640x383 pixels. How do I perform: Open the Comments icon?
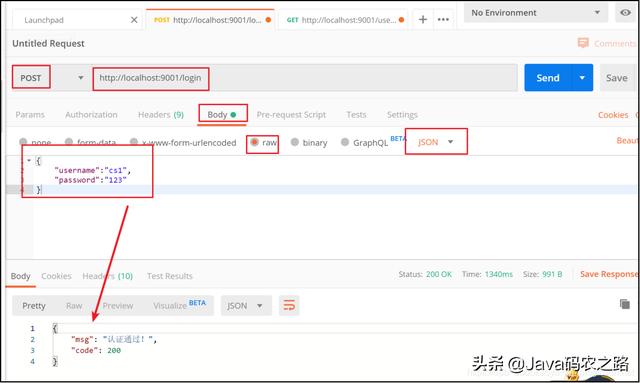pyautogui.click(x=583, y=43)
